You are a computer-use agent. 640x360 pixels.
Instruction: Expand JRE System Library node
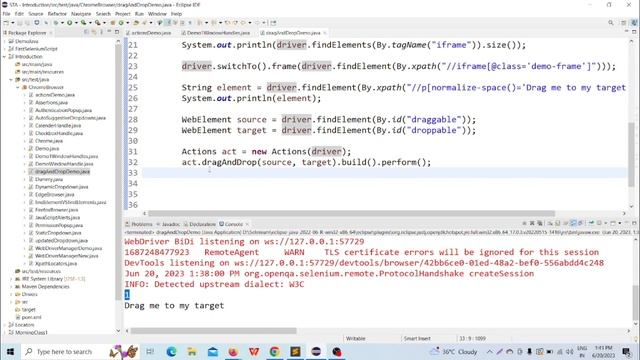(x=11, y=279)
